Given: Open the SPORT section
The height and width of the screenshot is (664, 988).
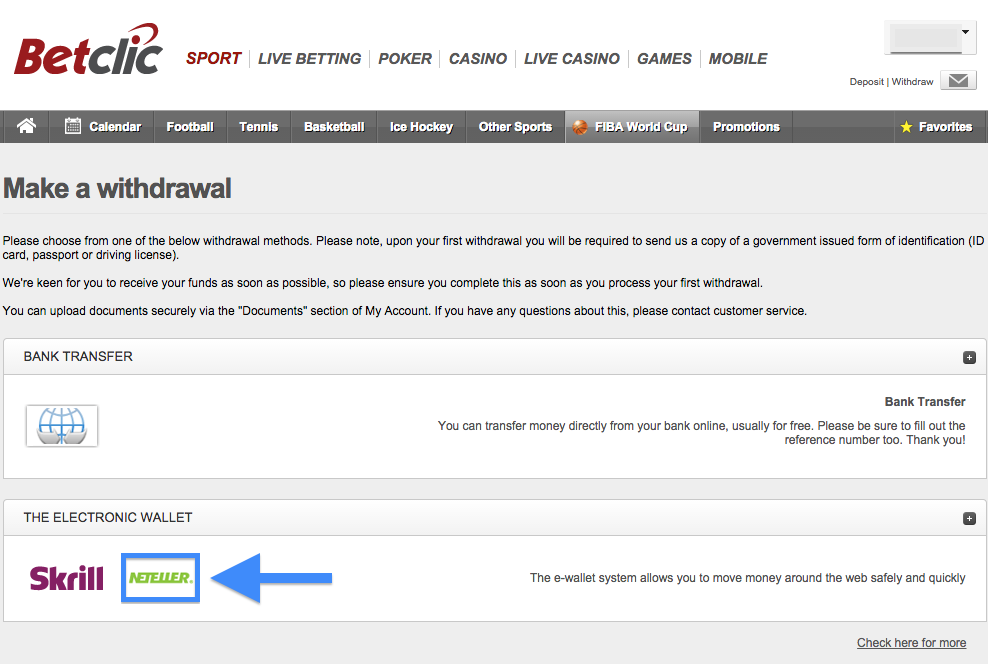Looking at the screenshot, I should point(214,59).
